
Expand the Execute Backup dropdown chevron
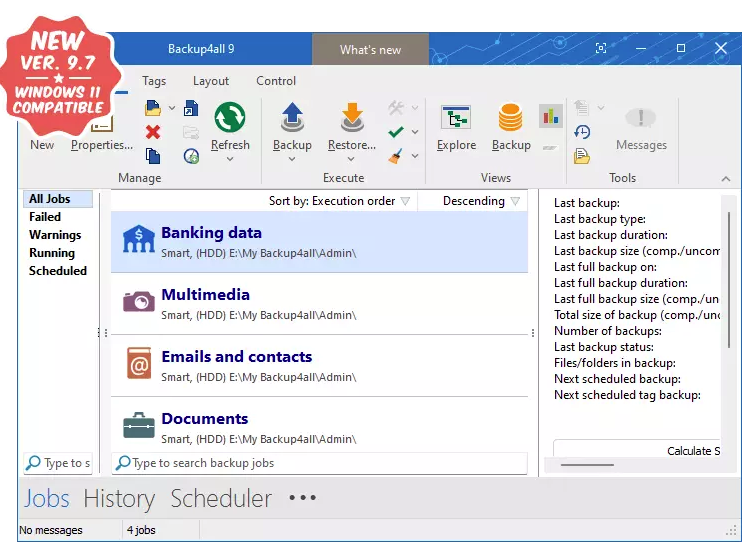pyautogui.click(x=292, y=160)
